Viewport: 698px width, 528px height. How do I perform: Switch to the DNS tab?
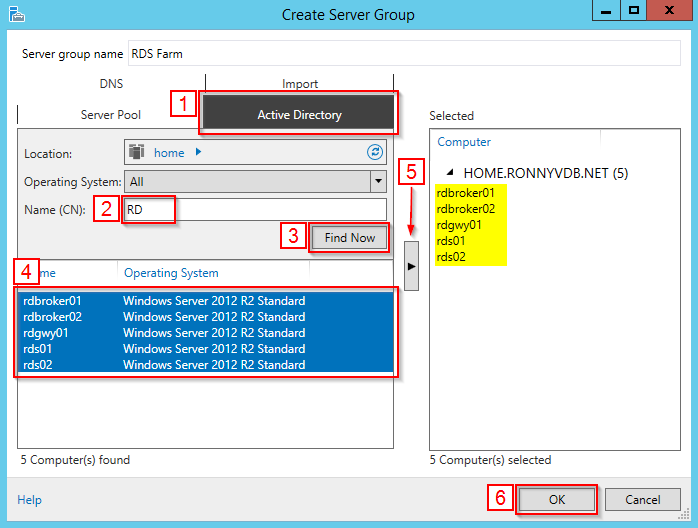(111, 84)
